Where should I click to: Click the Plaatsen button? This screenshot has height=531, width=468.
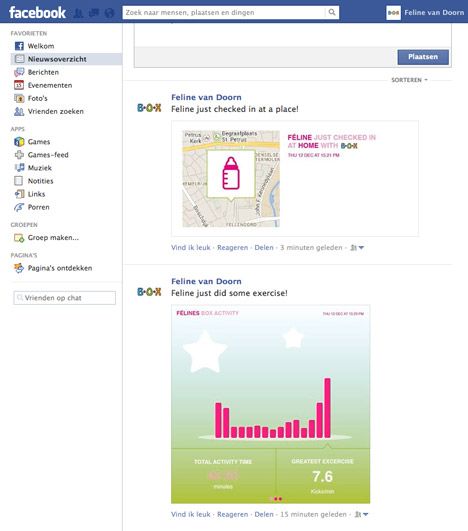(x=423, y=57)
